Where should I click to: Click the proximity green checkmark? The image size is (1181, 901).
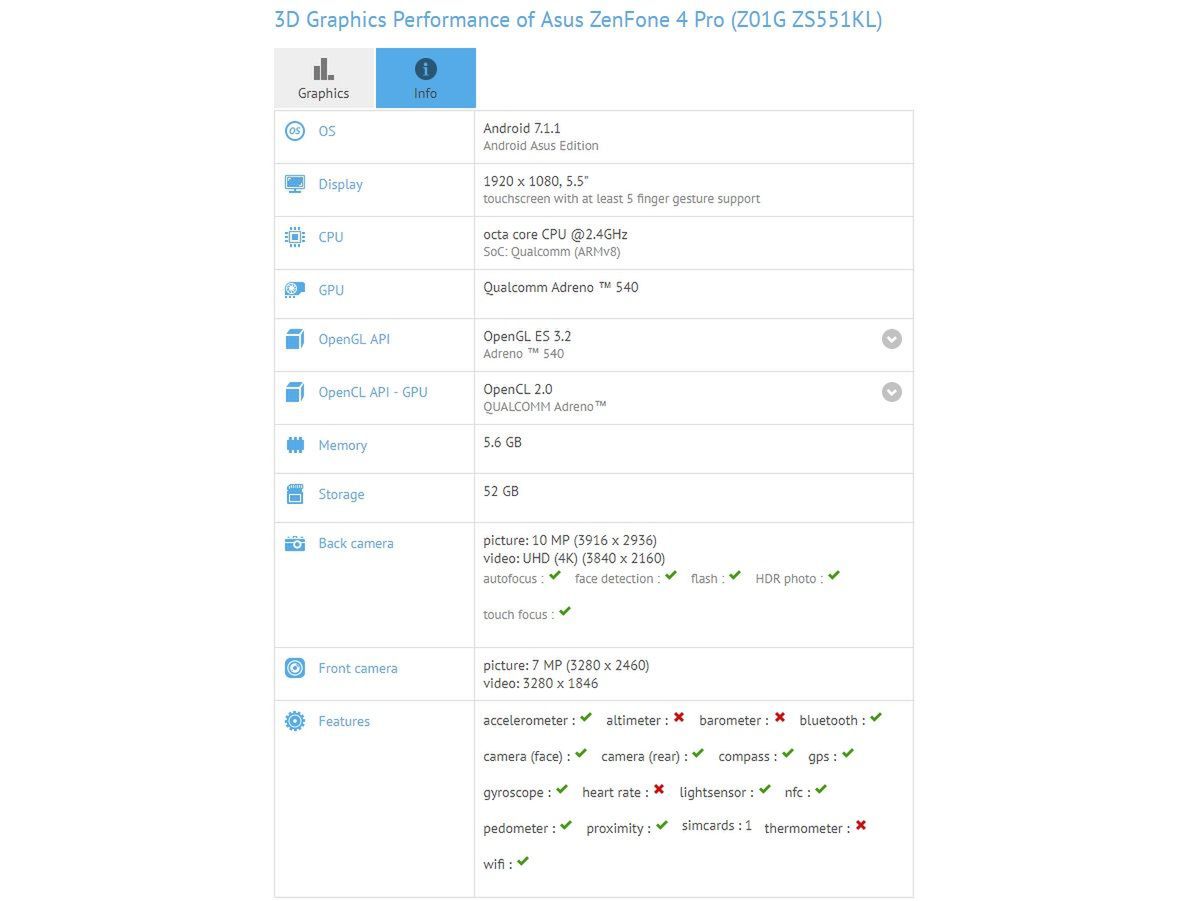[x=662, y=826]
